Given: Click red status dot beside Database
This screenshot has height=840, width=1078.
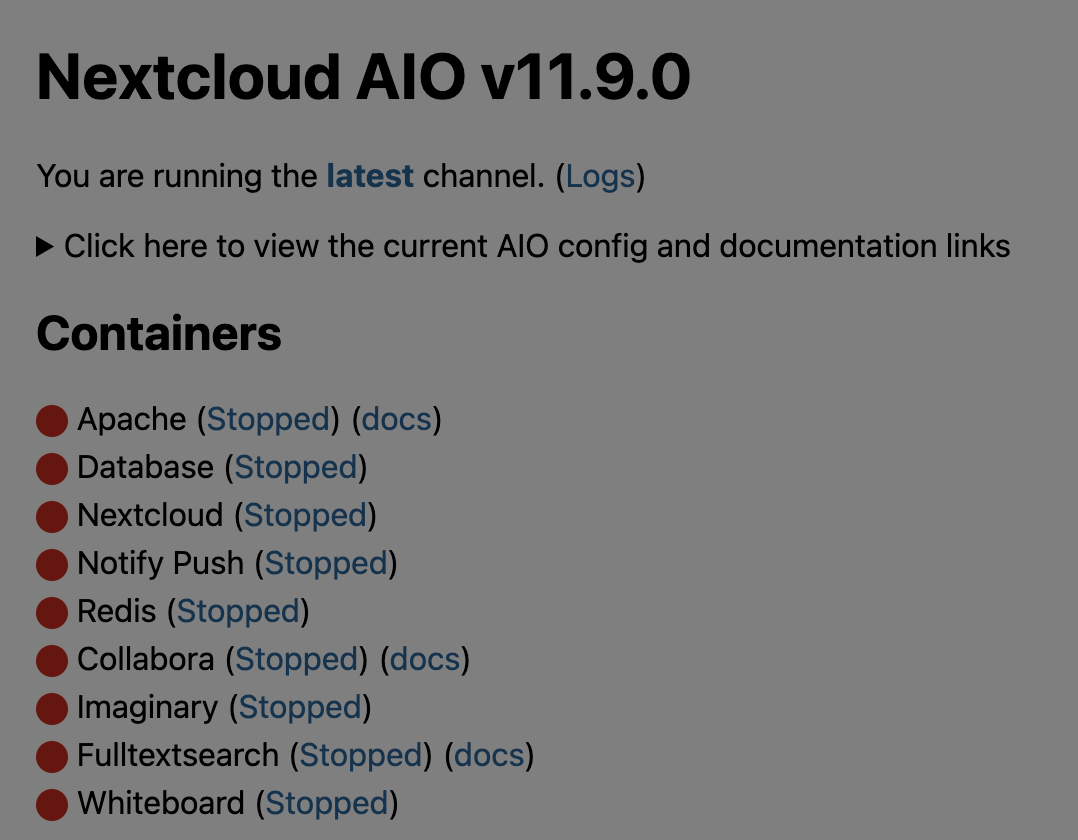Looking at the screenshot, I should (52, 469).
